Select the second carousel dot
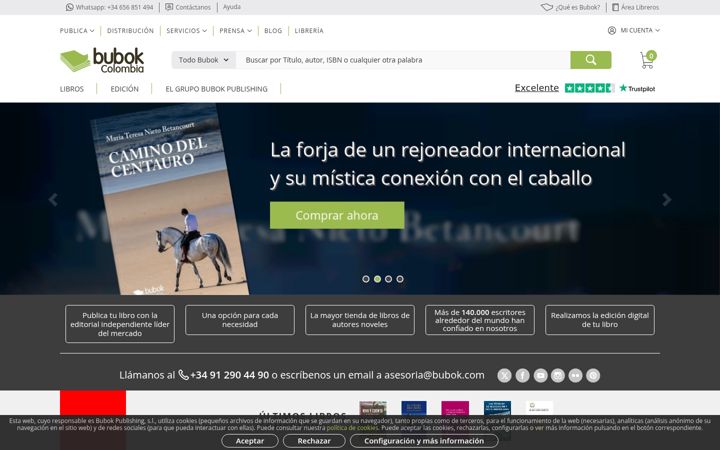This screenshot has width=720, height=450. pos(377,279)
